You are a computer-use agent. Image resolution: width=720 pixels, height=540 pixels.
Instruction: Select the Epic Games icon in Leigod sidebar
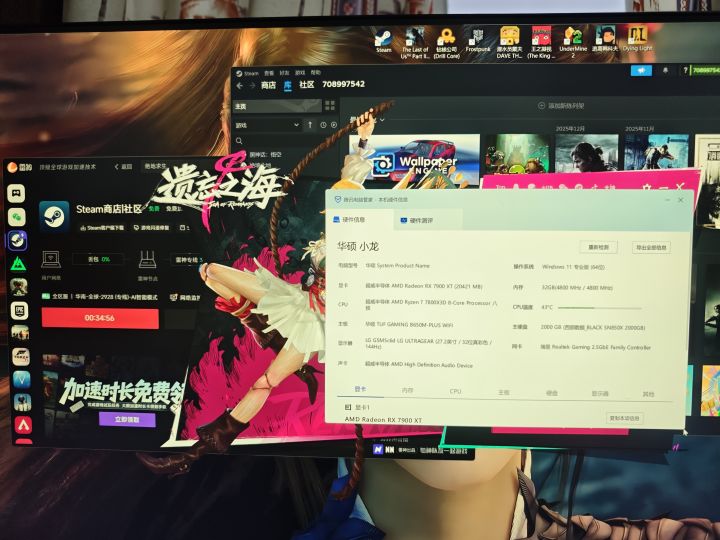click(20, 310)
